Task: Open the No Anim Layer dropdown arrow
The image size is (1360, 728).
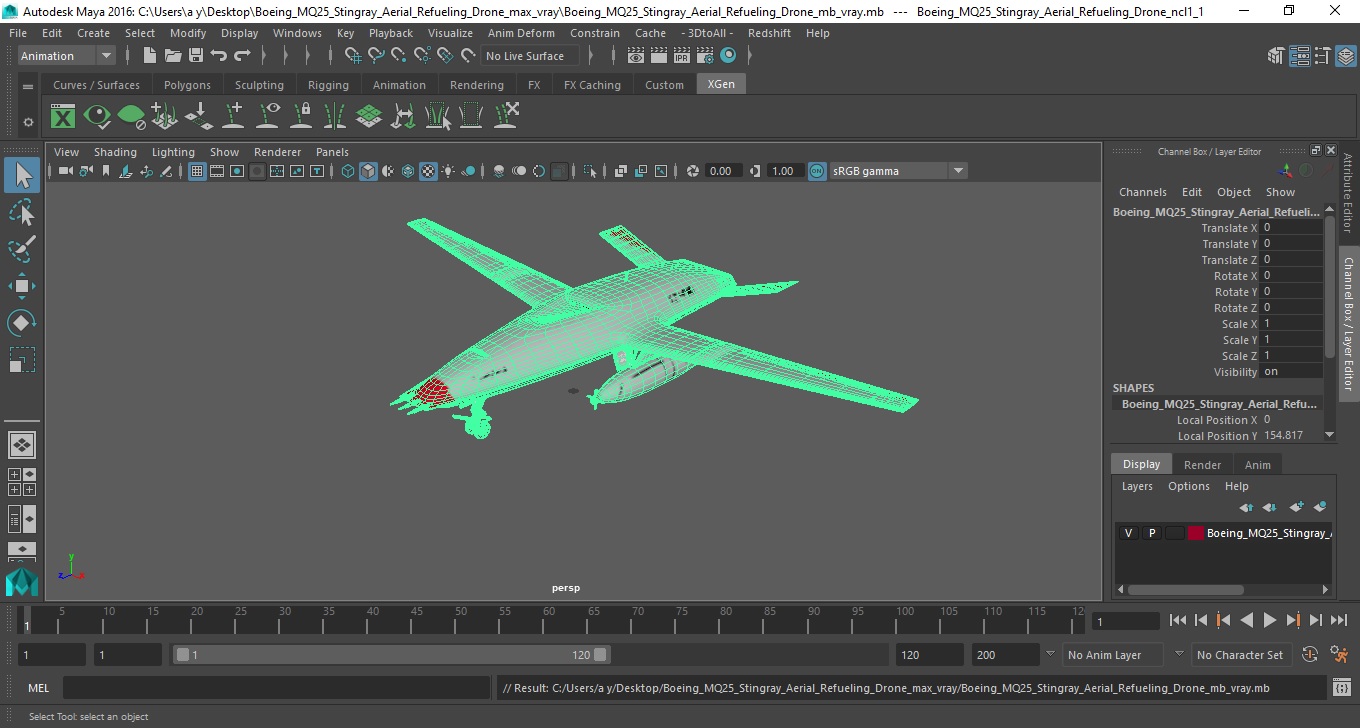Action: point(1050,654)
